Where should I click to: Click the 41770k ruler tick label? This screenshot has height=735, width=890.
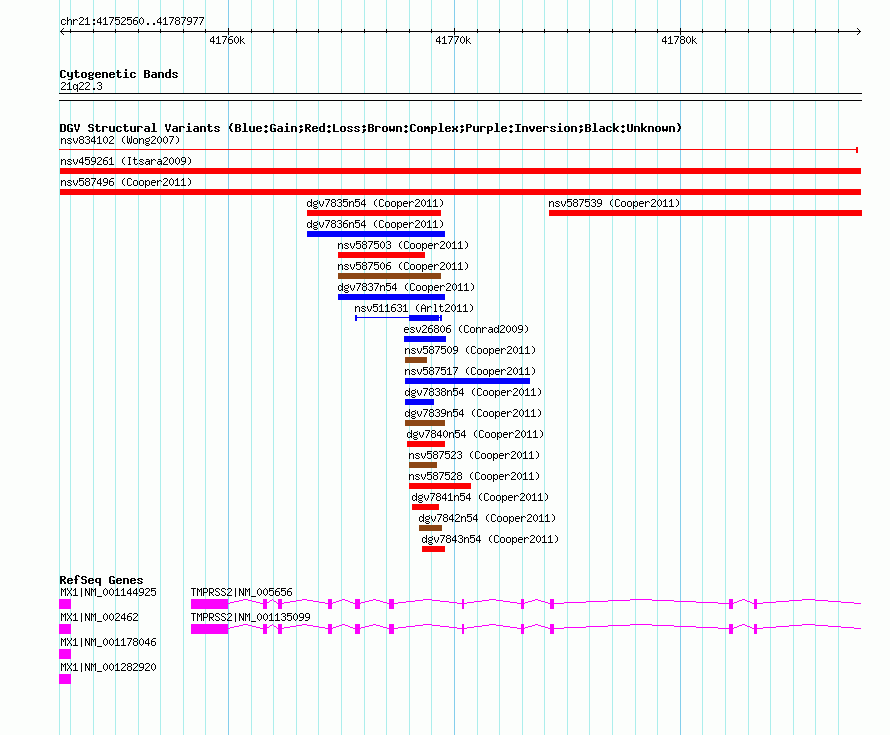tap(453, 40)
